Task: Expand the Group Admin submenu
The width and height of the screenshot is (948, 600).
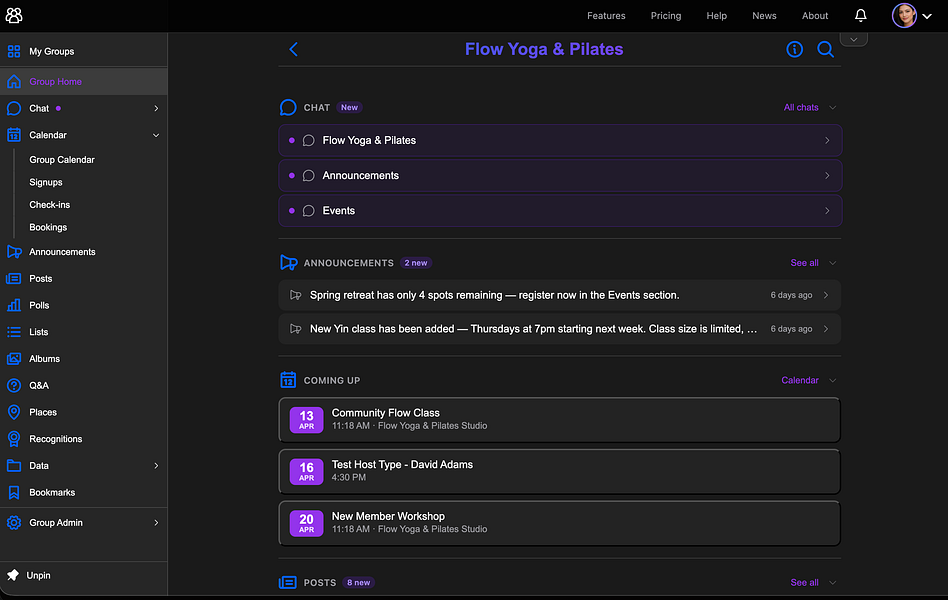Action: click(x=156, y=523)
